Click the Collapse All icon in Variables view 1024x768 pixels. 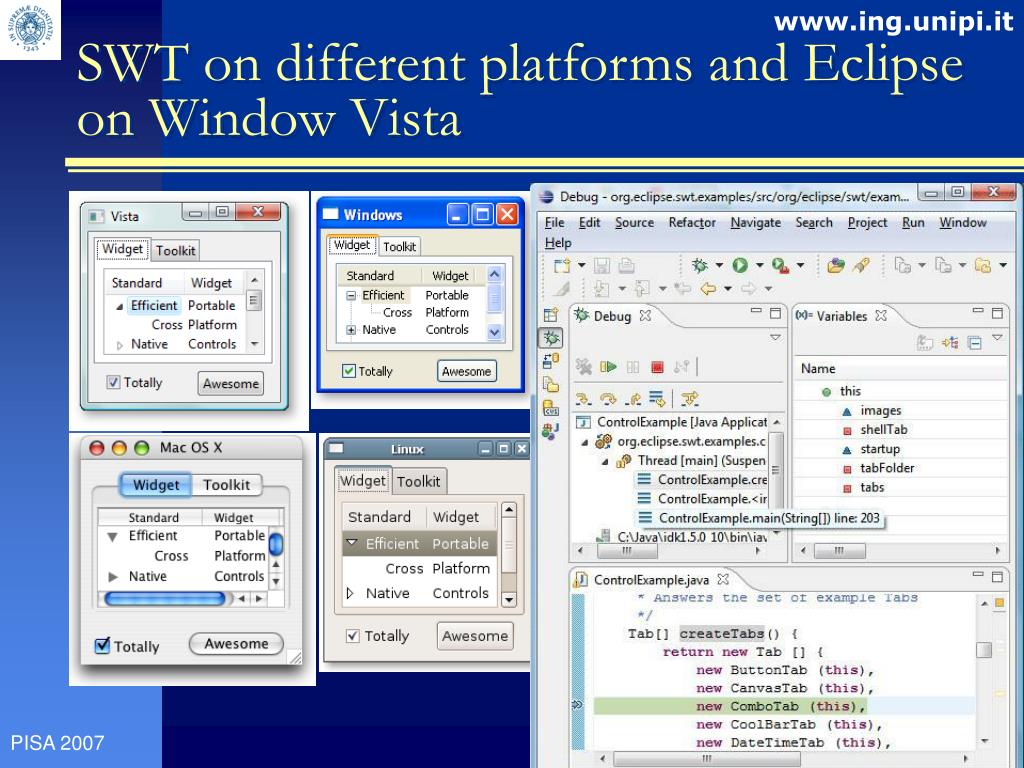974,342
